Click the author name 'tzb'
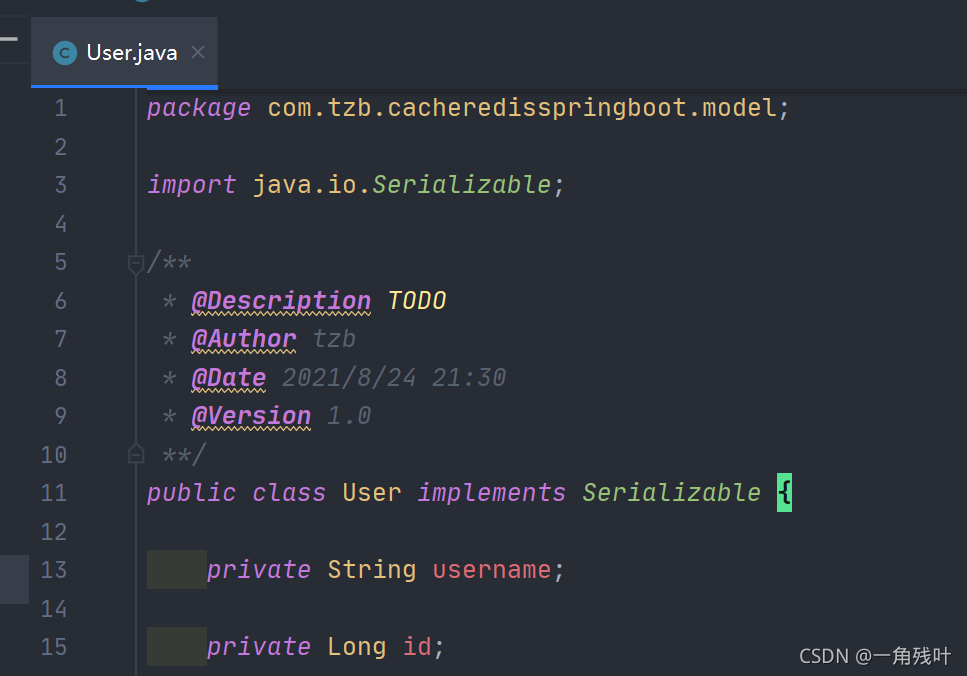 (x=334, y=339)
